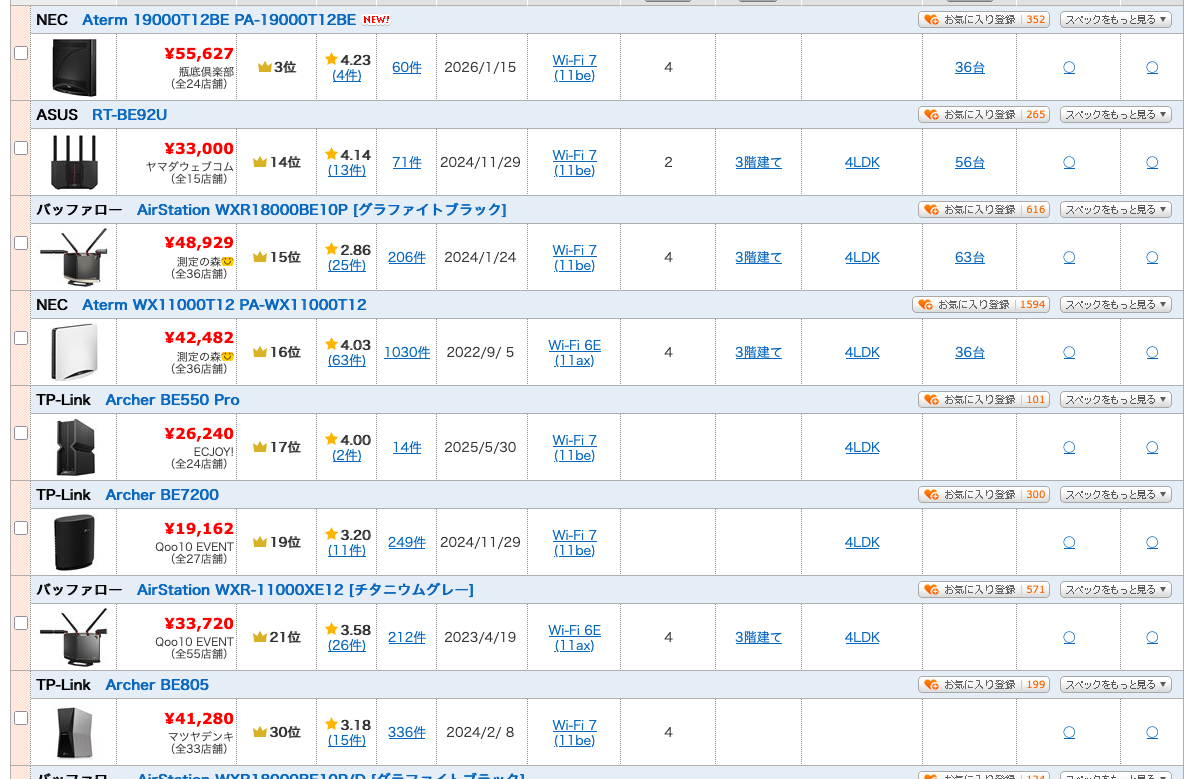The width and height of the screenshot is (1186, 779).
Task: Open price ¥55,627 for Aterm 19000T12BE
Action: [x=199, y=54]
